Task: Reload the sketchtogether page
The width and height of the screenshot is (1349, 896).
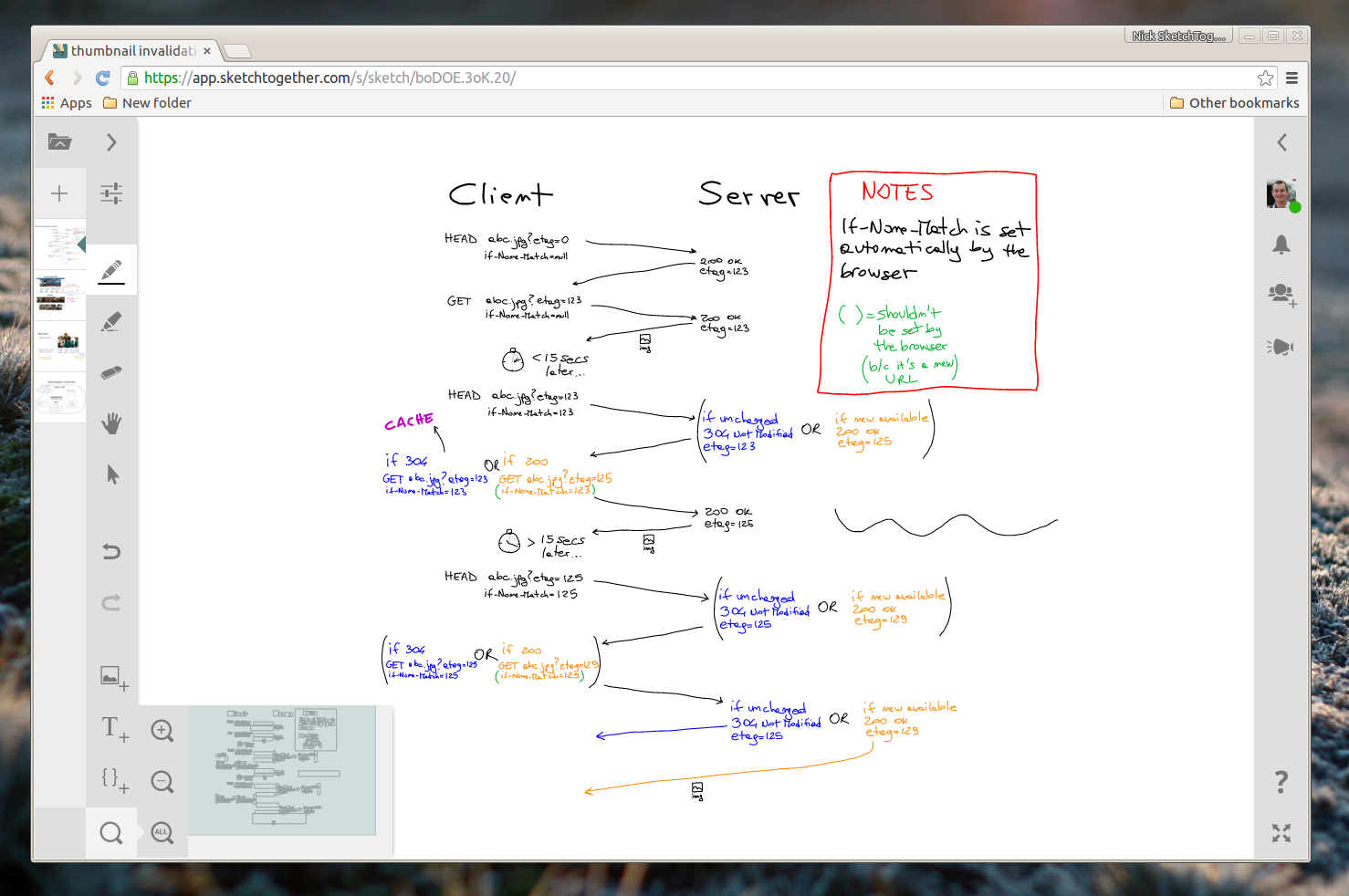Action: pyautogui.click(x=102, y=78)
